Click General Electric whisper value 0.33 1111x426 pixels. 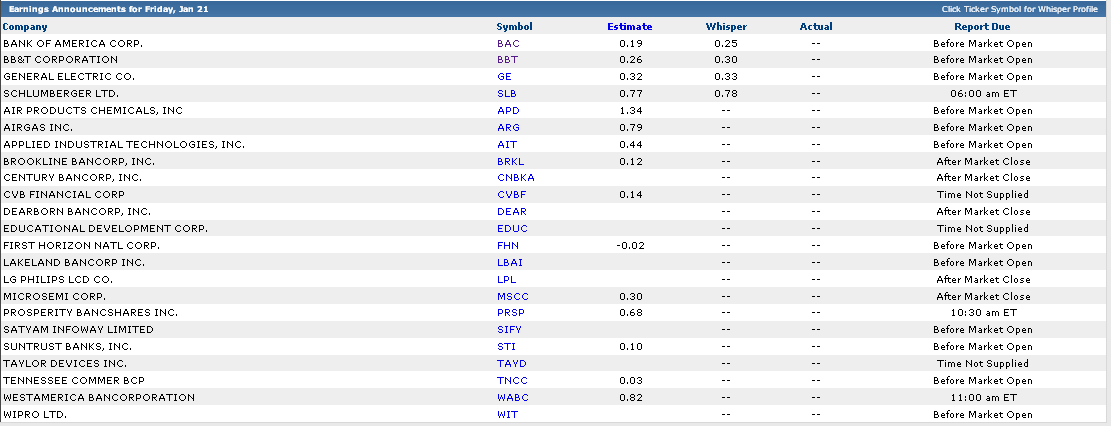point(726,77)
